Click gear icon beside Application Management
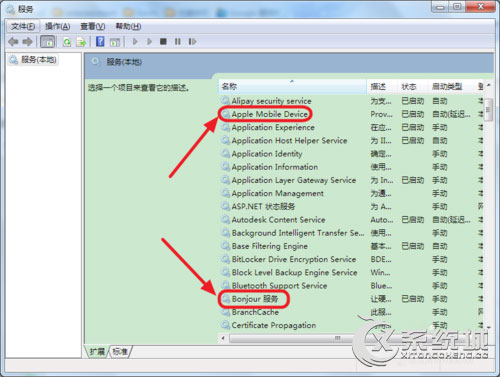The image size is (500, 377). pyautogui.click(x=225, y=193)
